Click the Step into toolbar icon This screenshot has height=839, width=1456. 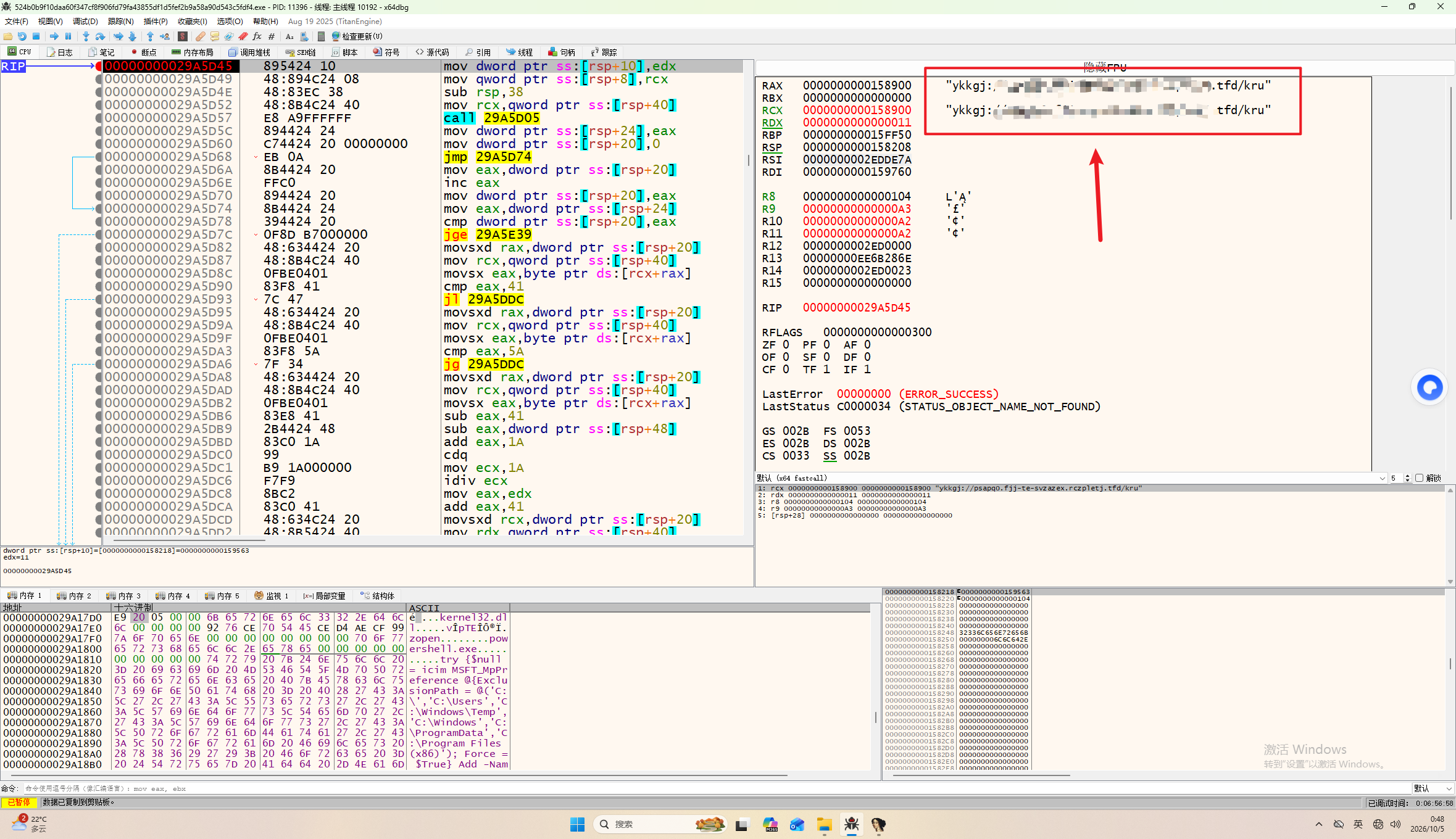coord(86,36)
